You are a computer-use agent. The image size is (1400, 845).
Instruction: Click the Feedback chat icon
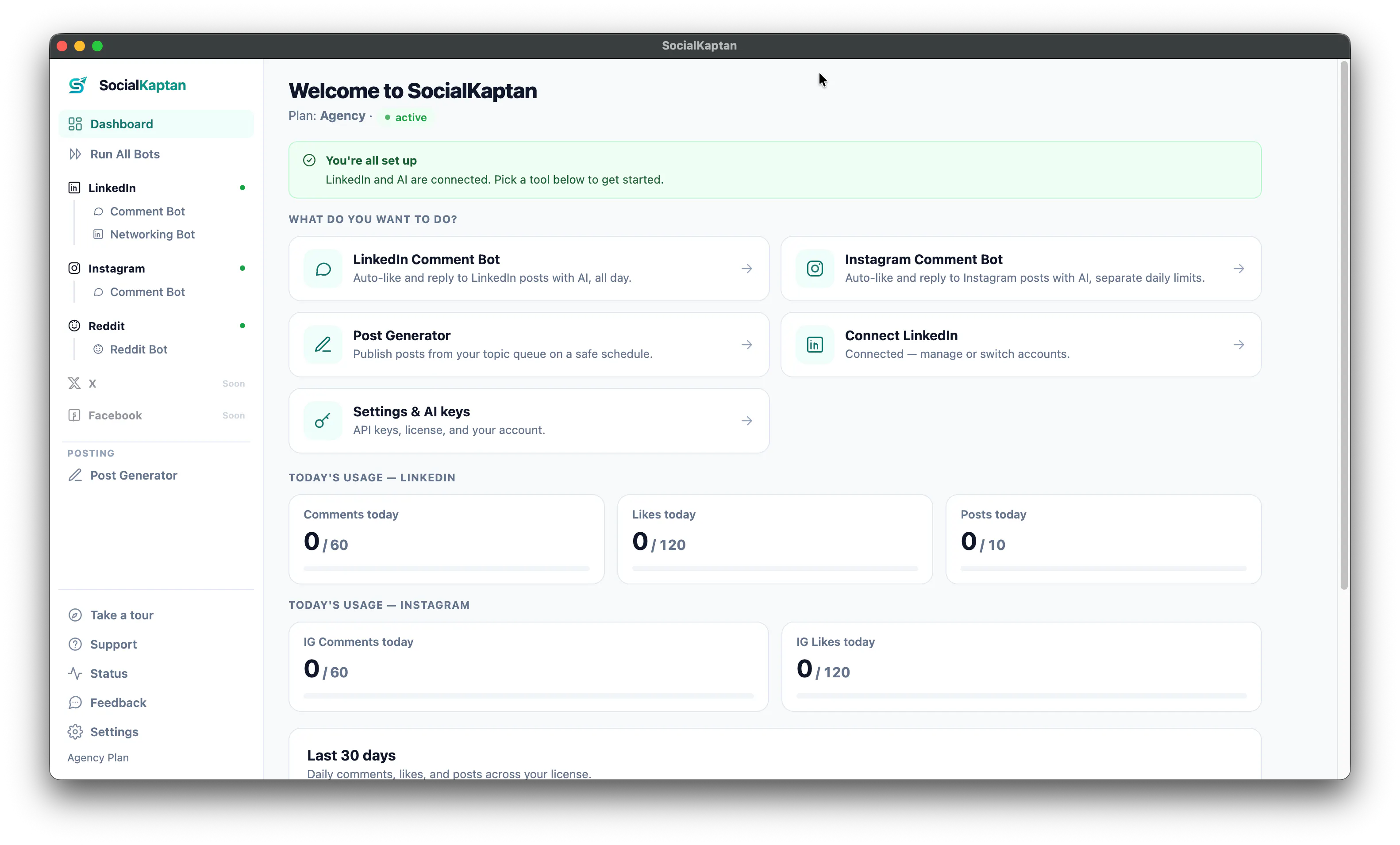pos(75,703)
